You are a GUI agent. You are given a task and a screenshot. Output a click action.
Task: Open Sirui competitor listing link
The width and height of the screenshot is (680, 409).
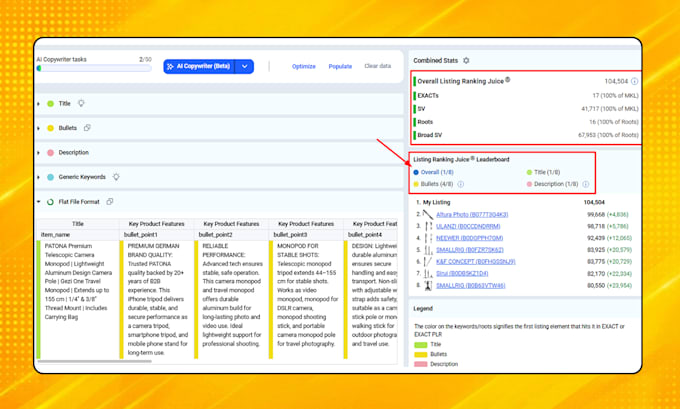tap(462, 274)
